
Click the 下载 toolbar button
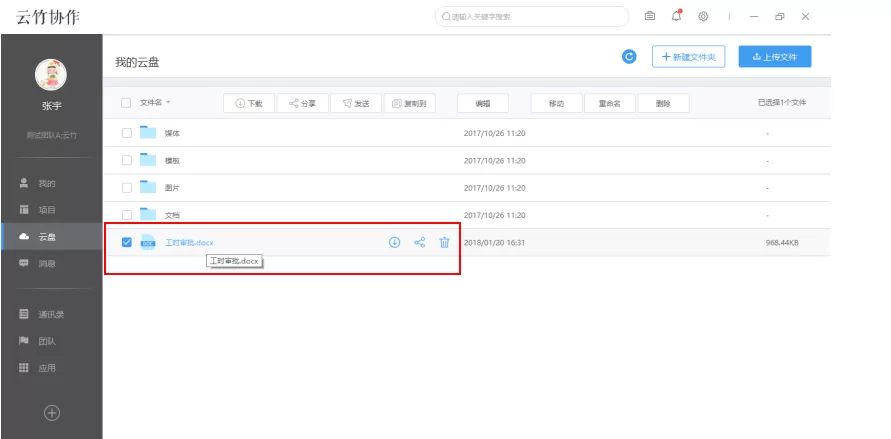tap(249, 103)
